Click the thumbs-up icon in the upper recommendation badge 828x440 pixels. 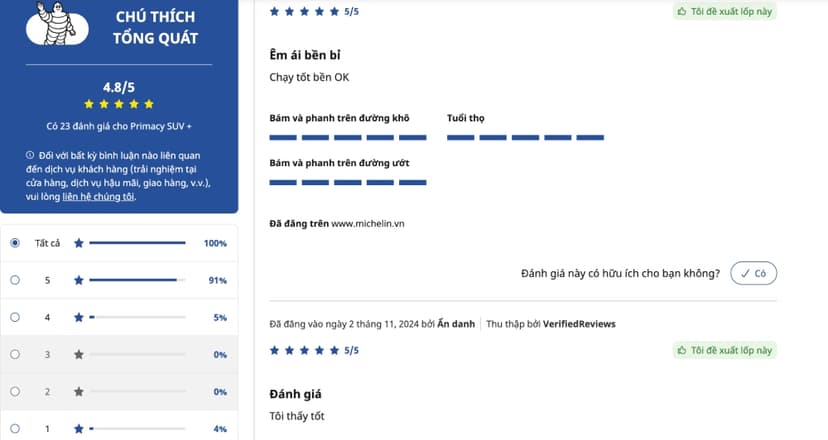coord(682,11)
